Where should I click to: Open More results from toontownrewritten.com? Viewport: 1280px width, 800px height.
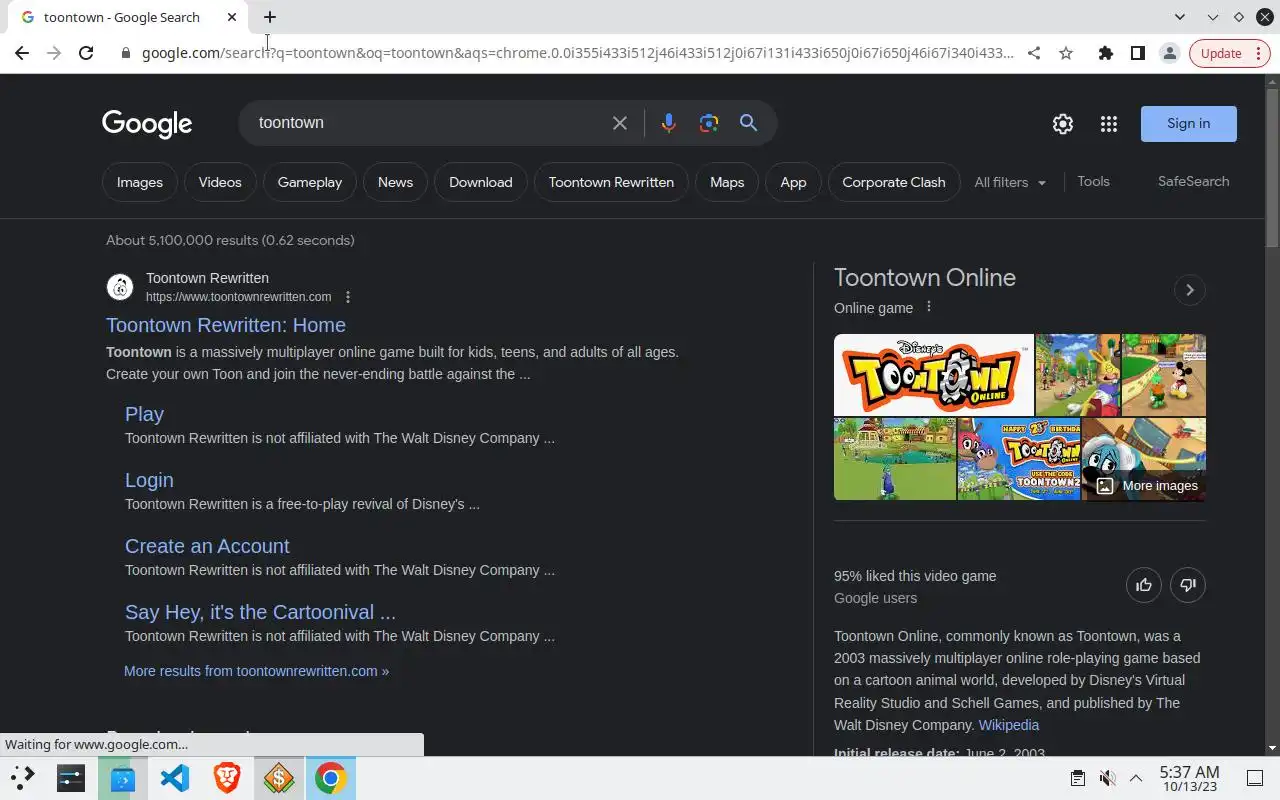[x=256, y=671]
